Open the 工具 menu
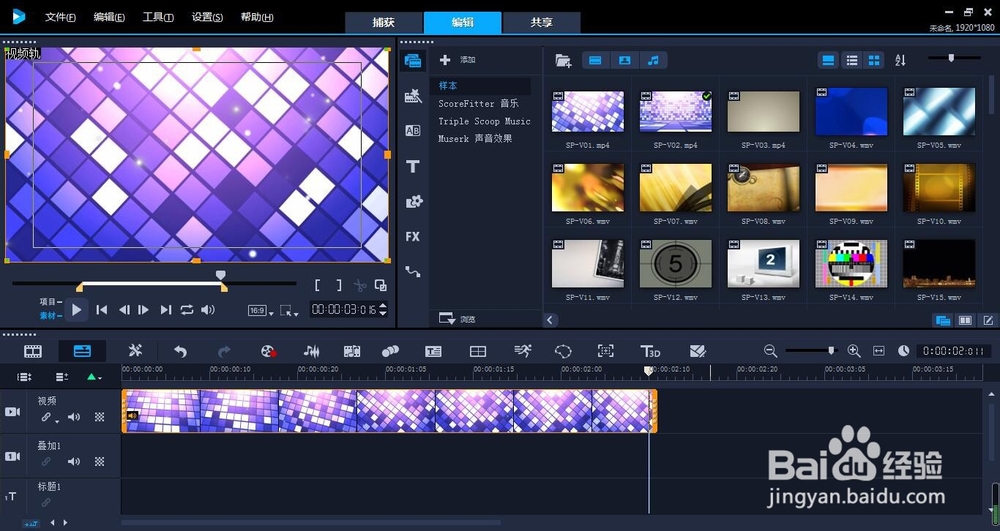This screenshot has height=531, width=1000. coord(158,17)
